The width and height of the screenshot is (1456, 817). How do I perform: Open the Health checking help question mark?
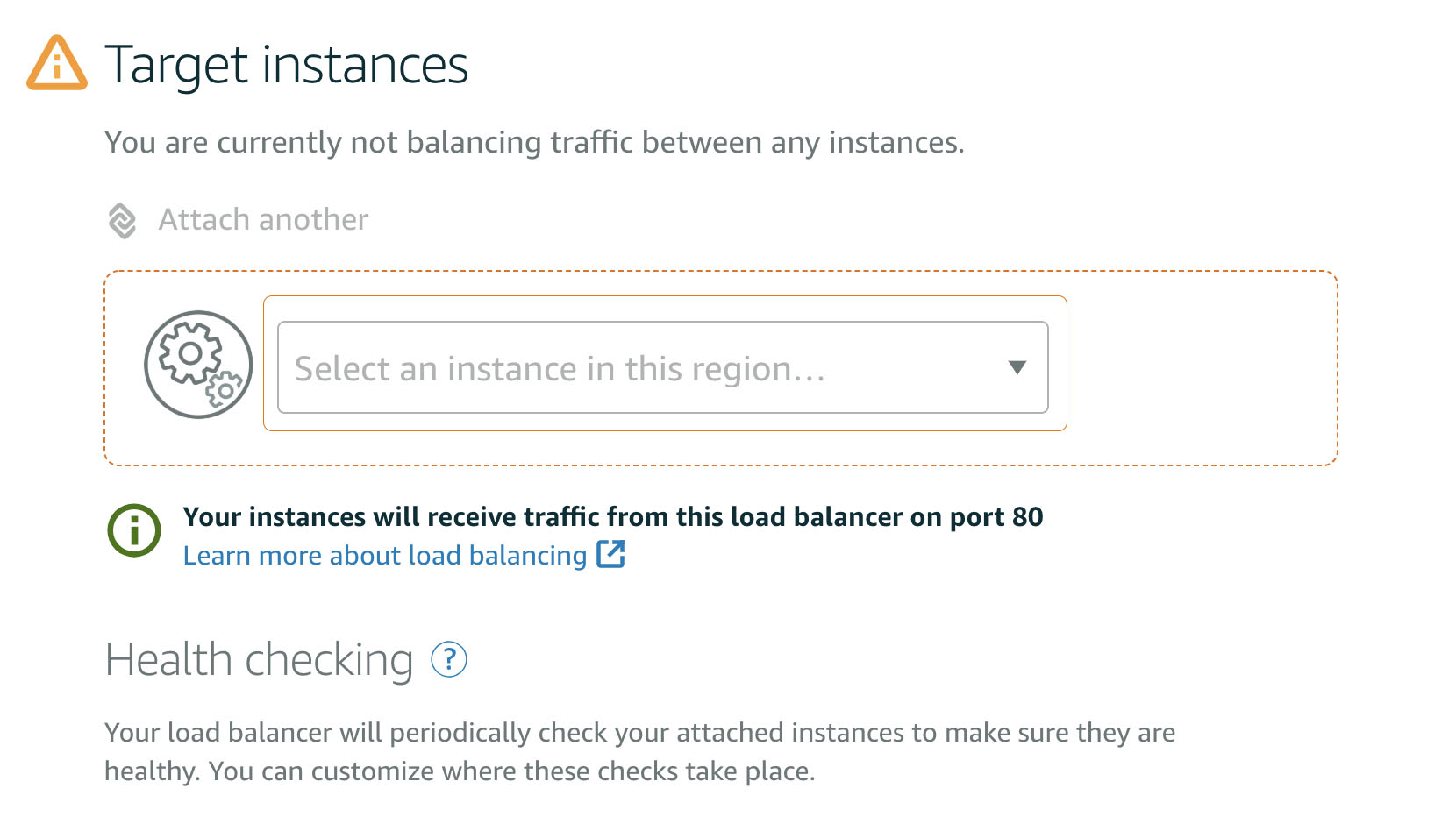tap(449, 659)
